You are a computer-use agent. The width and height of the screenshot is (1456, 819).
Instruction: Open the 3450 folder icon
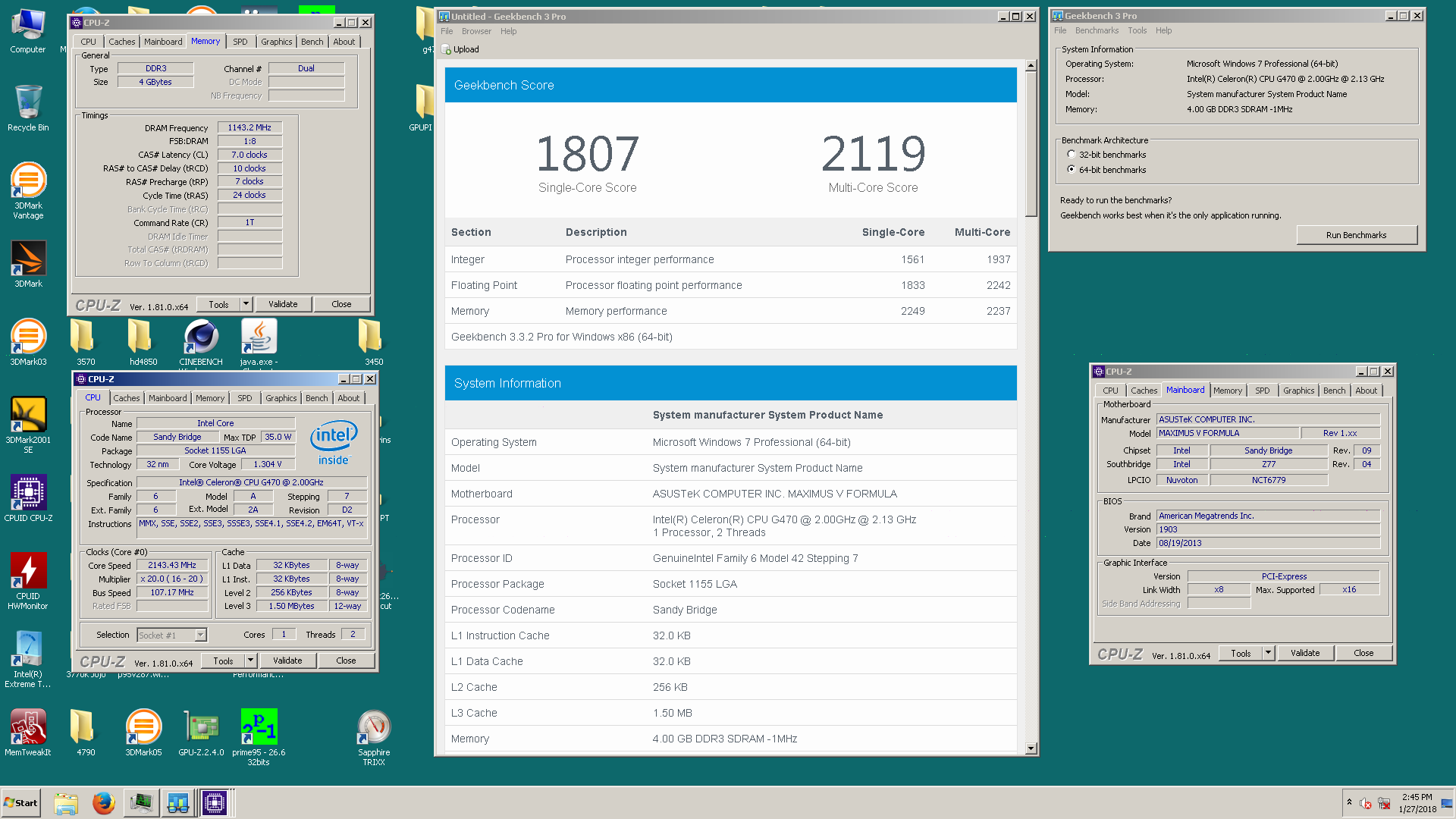click(374, 342)
